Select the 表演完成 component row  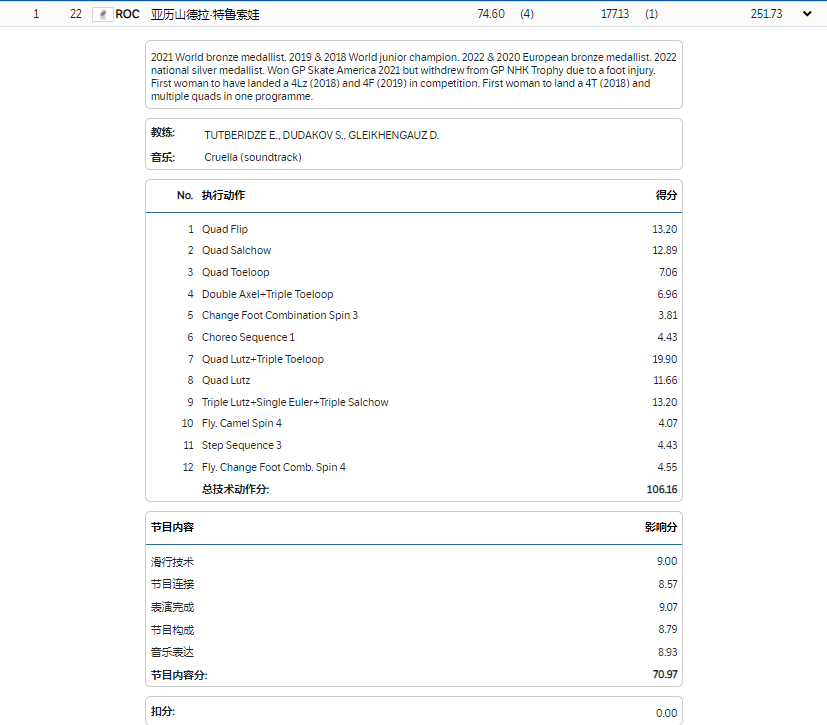tap(414, 607)
